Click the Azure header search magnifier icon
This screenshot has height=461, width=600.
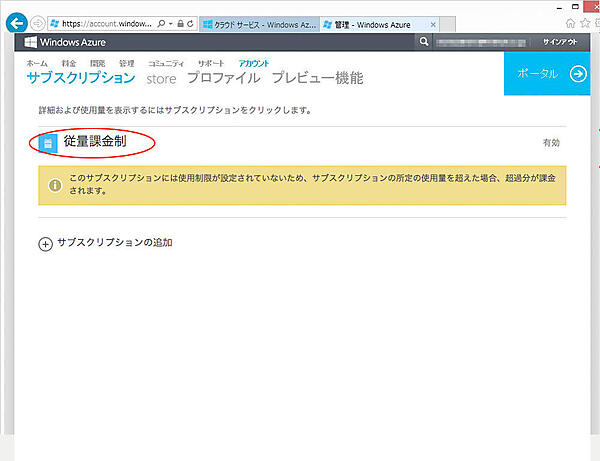(424, 42)
